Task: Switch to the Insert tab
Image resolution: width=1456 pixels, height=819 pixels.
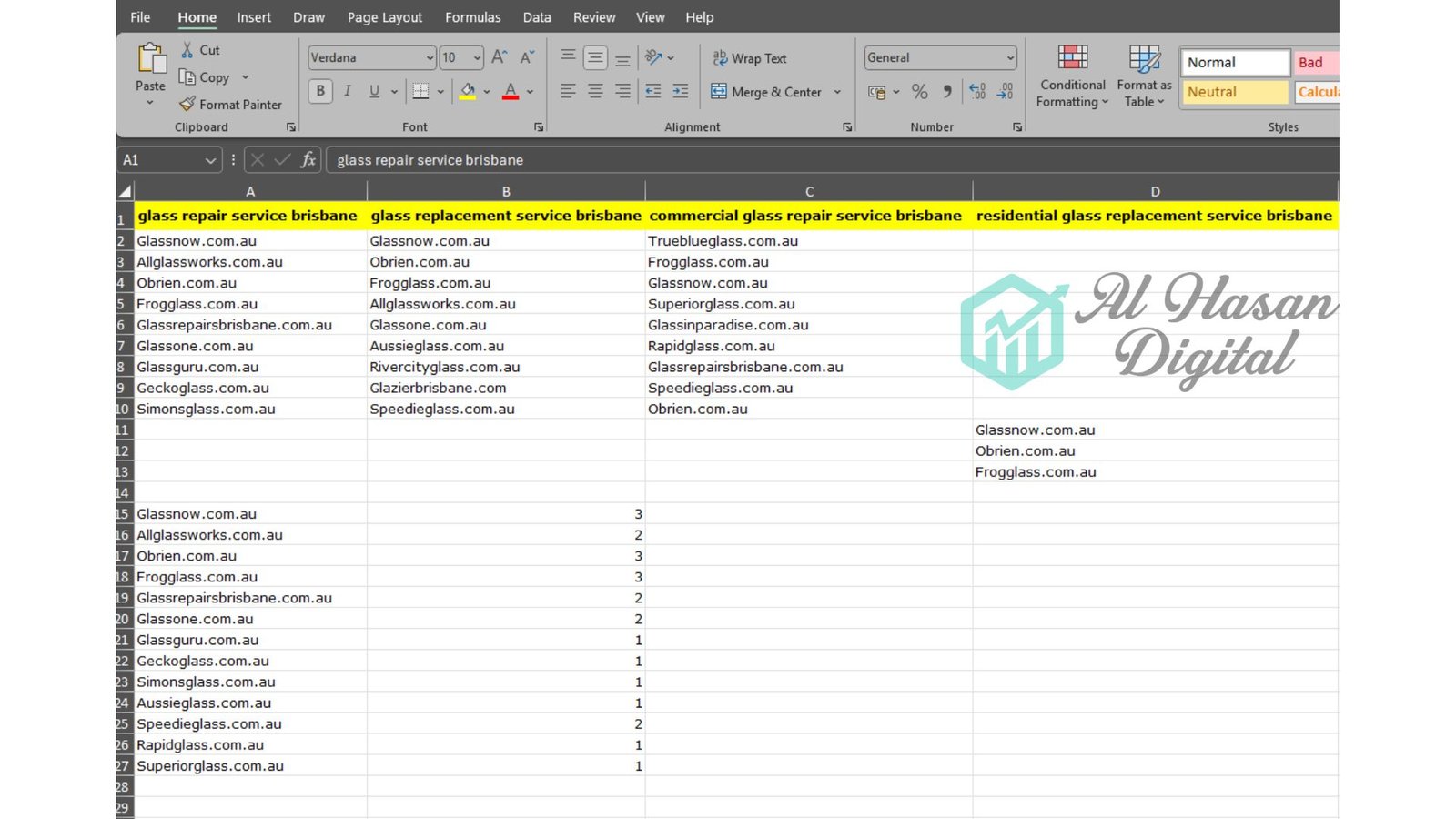Action: click(254, 17)
